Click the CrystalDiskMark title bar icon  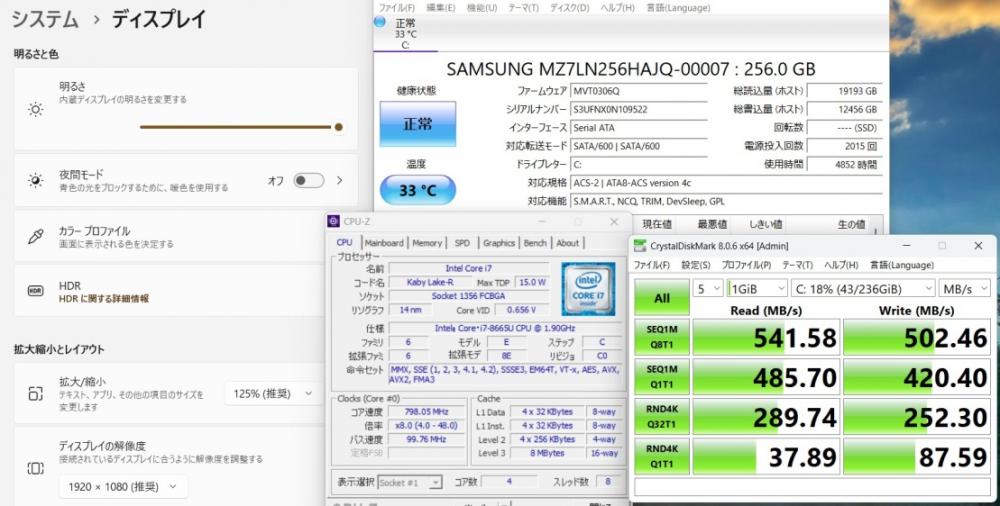point(641,245)
